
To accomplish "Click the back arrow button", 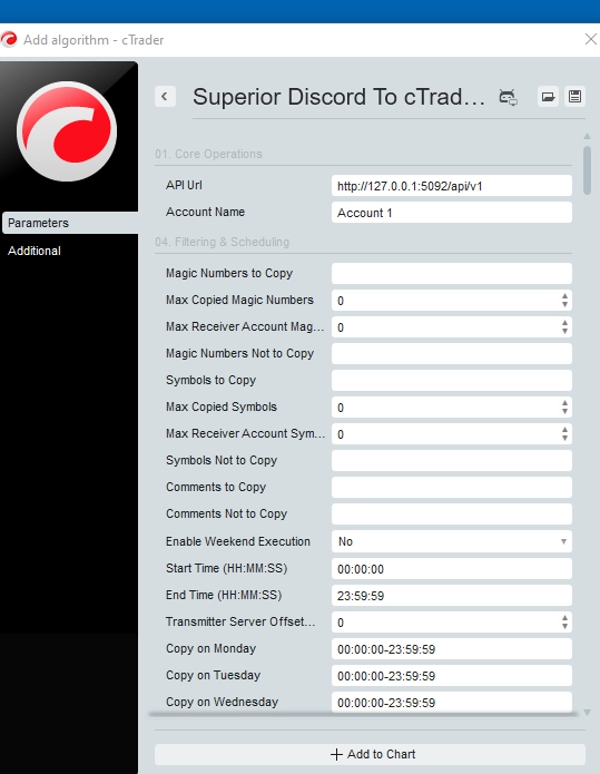I will (x=165, y=96).
